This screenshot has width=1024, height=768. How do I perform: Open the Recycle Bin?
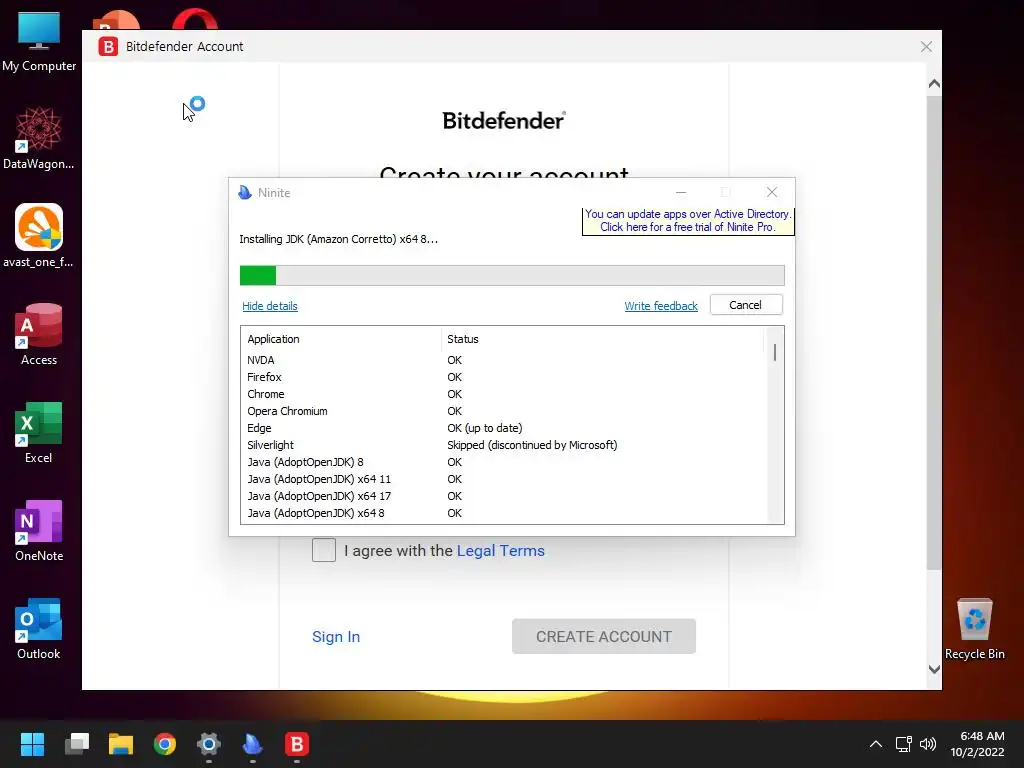coord(974,628)
